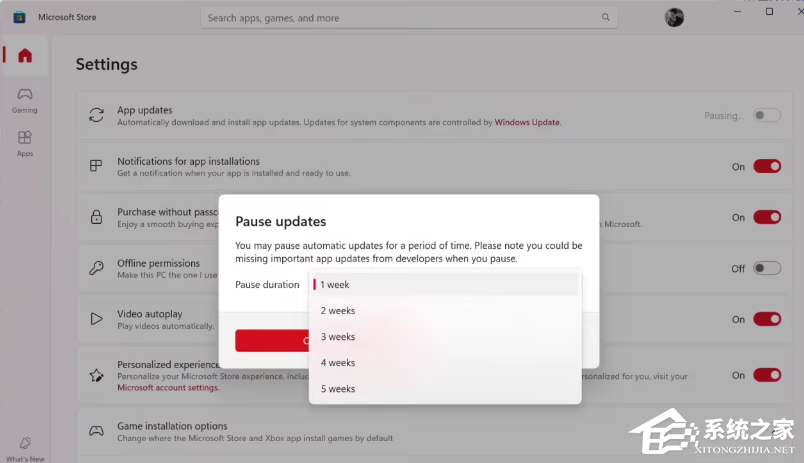Select 1 week pause duration
The height and width of the screenshot is (463, 804).
click(445, 285)
